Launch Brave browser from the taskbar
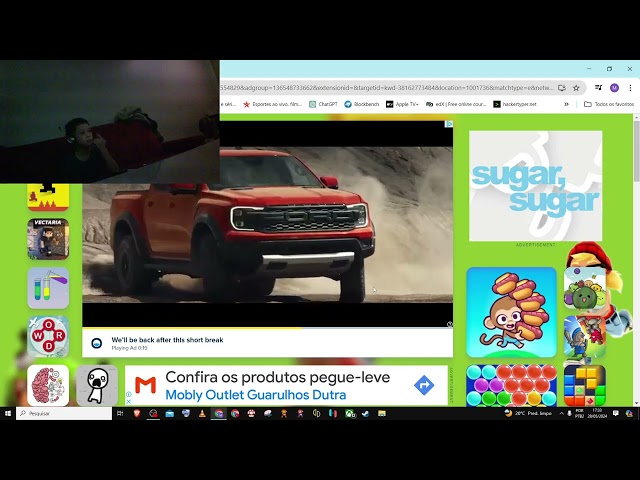 [x=137, y=413]
